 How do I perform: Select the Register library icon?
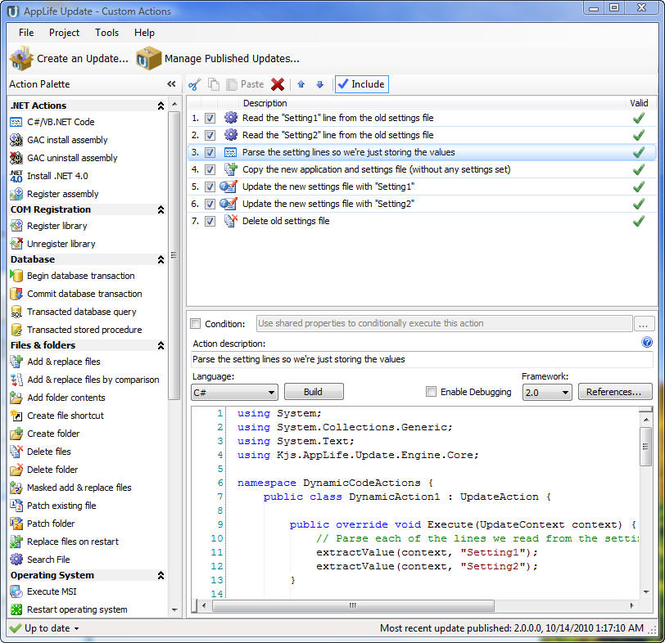(16, 226)
